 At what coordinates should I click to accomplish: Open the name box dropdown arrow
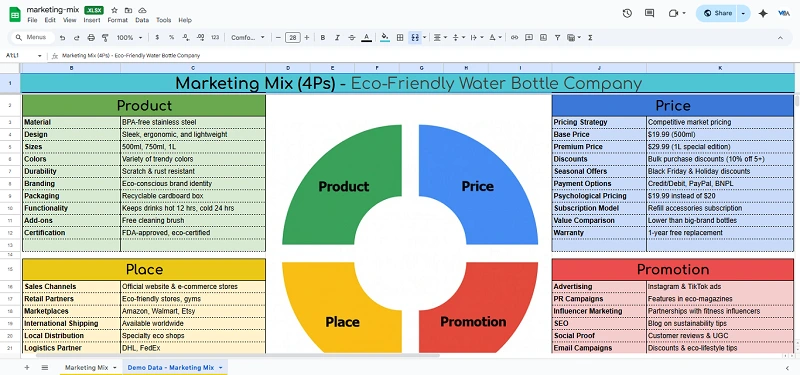point(40,56)
